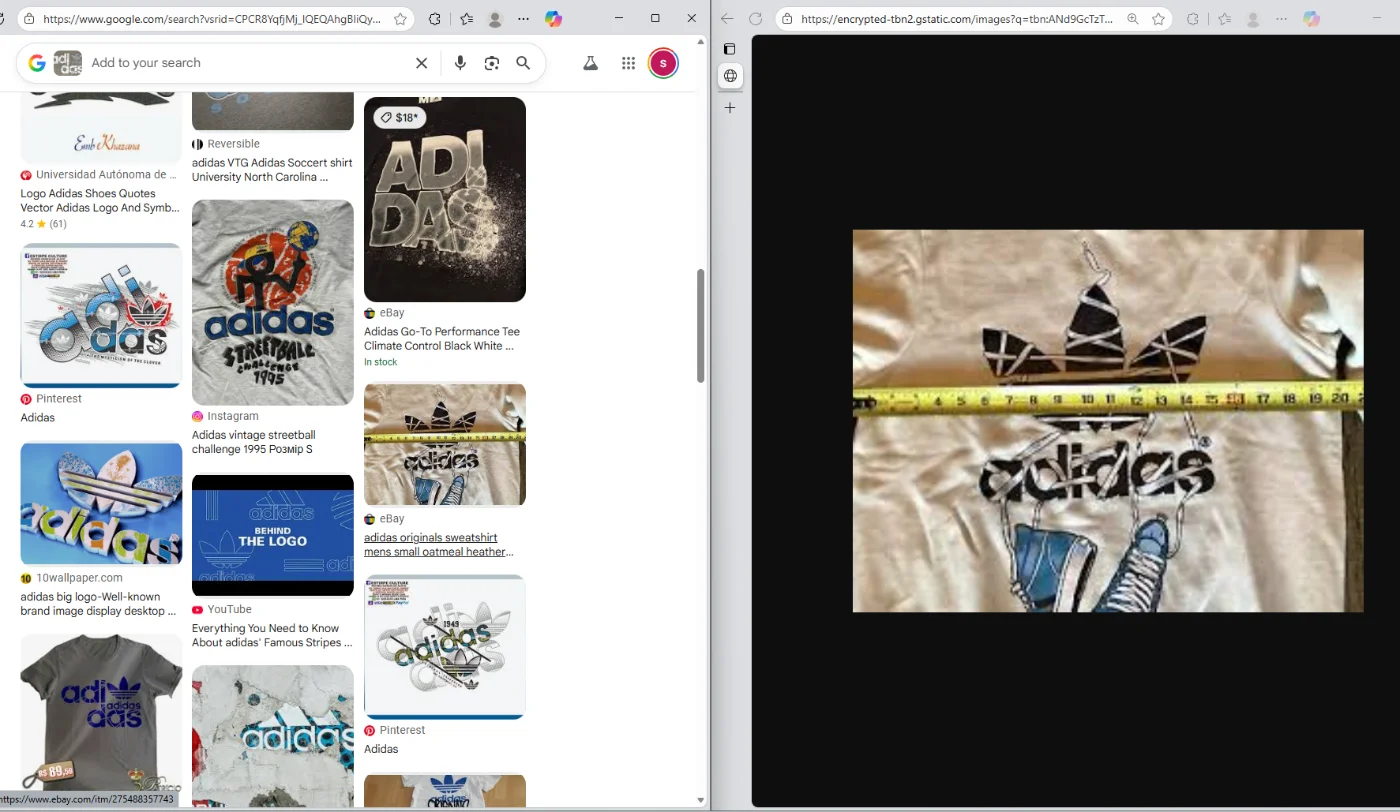Click the Google results vertical scrollbar
1400x812 pixels.
point(700,325)
